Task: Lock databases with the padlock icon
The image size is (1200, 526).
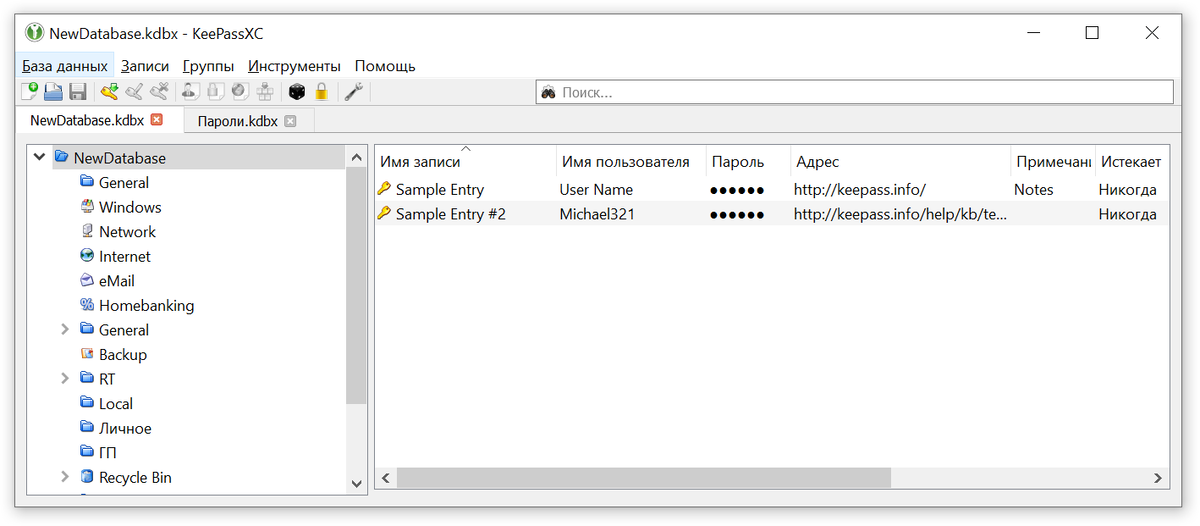Action: [x=321, y=92]
